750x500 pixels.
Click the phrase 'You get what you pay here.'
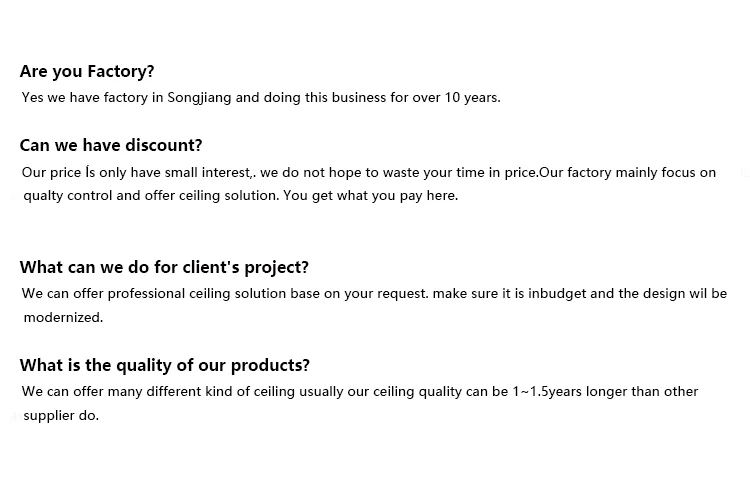[371, 195]
